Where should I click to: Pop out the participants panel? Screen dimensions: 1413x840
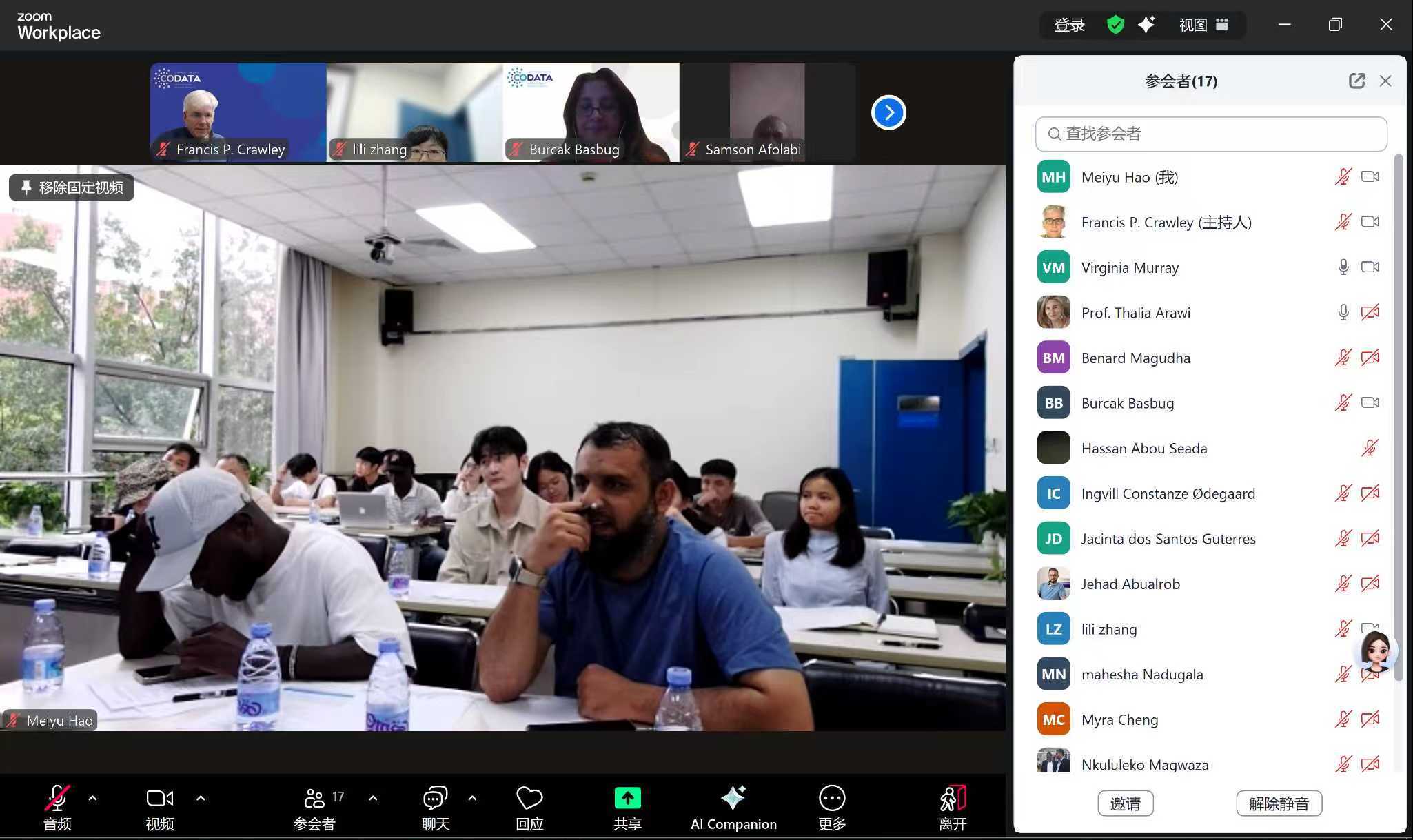pyautogui.click(x=1356, y=81)
